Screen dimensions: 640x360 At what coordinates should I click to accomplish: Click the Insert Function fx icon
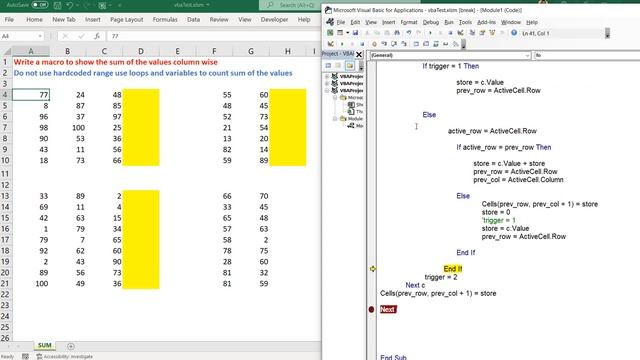click(97, 36)
